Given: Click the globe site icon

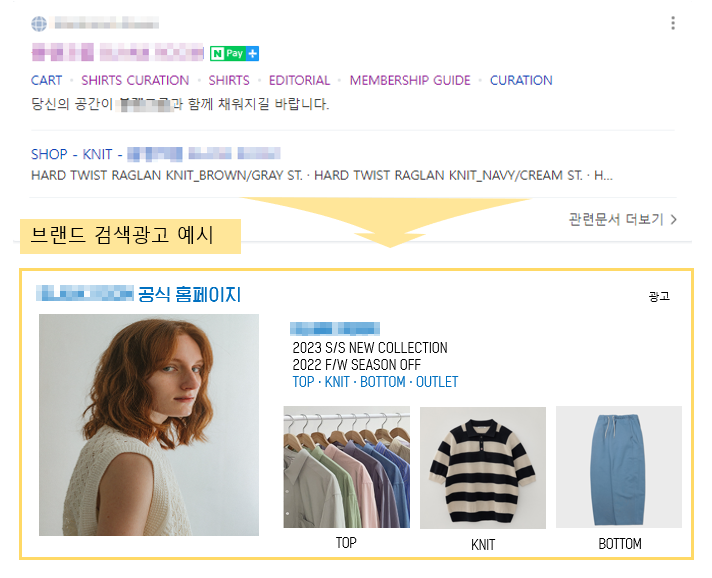Looking at the screenshot, I should (39, 24).
